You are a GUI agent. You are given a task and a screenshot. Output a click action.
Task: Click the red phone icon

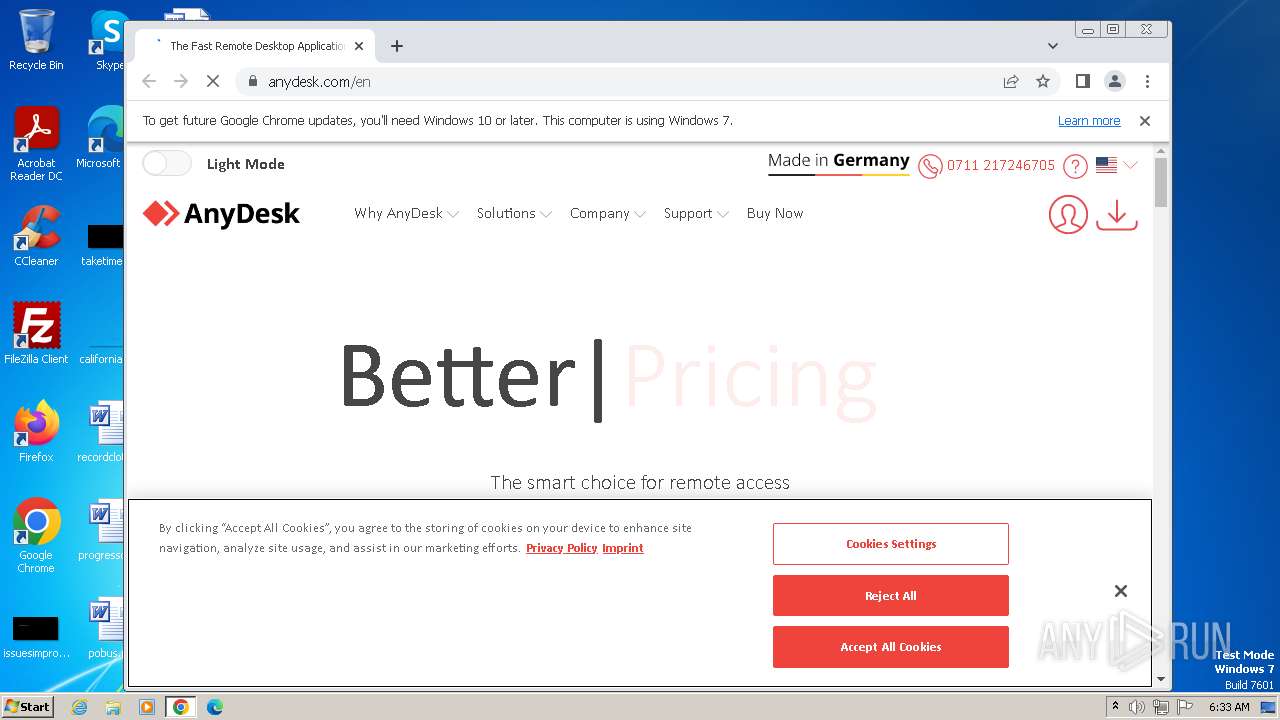coord(930,166)
